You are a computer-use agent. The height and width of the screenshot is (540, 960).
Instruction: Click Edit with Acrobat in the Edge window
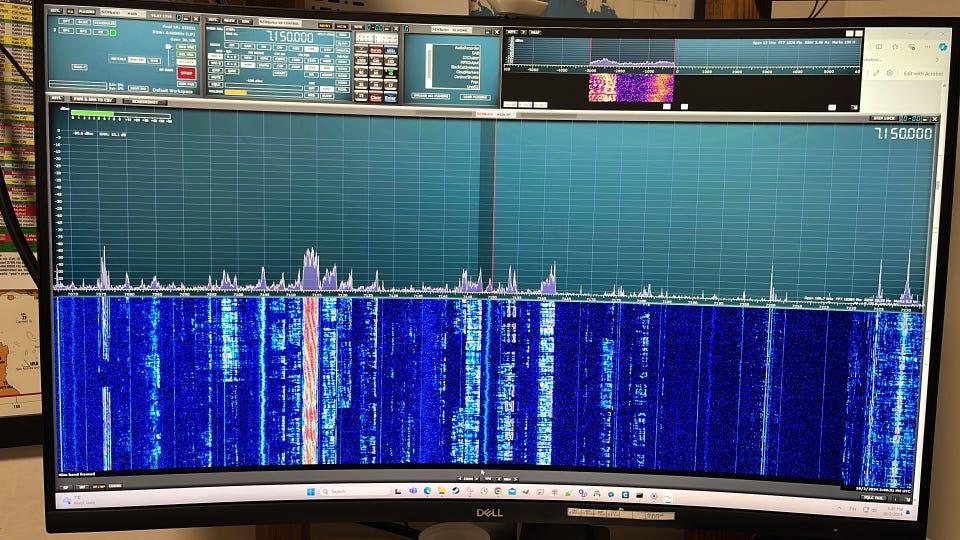tap(924, 73)
